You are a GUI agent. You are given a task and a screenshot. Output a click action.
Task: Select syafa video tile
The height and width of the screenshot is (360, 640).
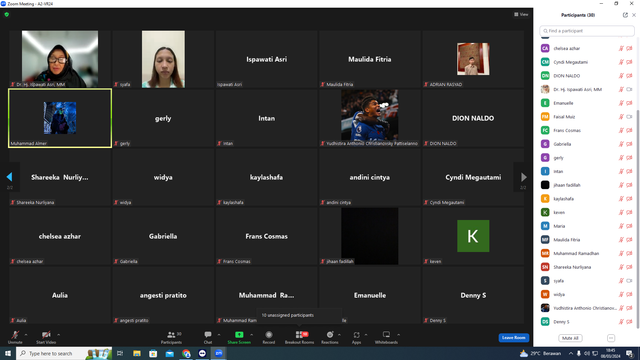(x=163, y=59)
